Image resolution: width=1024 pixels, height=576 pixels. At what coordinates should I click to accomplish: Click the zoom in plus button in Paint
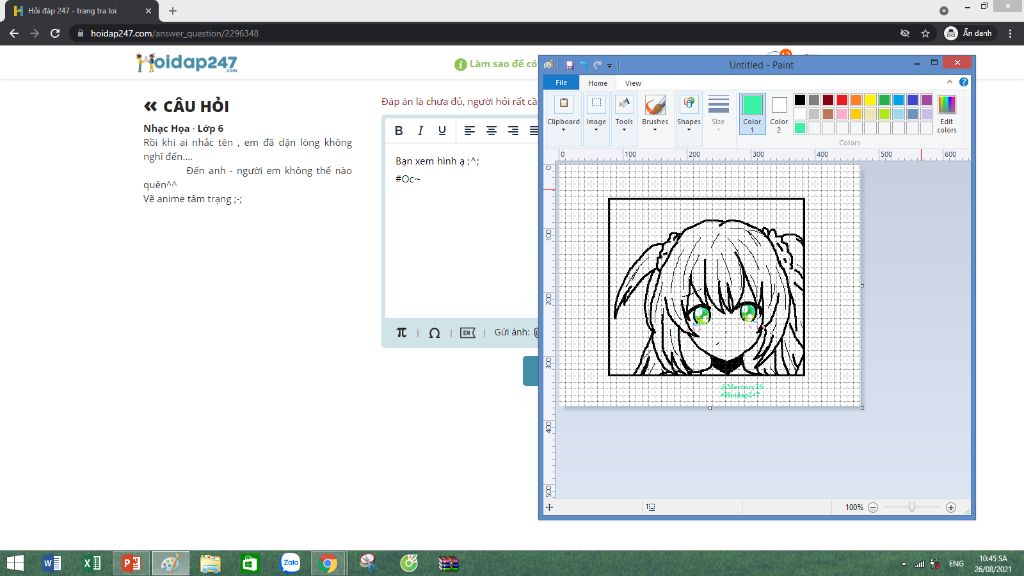pos(951,507)
